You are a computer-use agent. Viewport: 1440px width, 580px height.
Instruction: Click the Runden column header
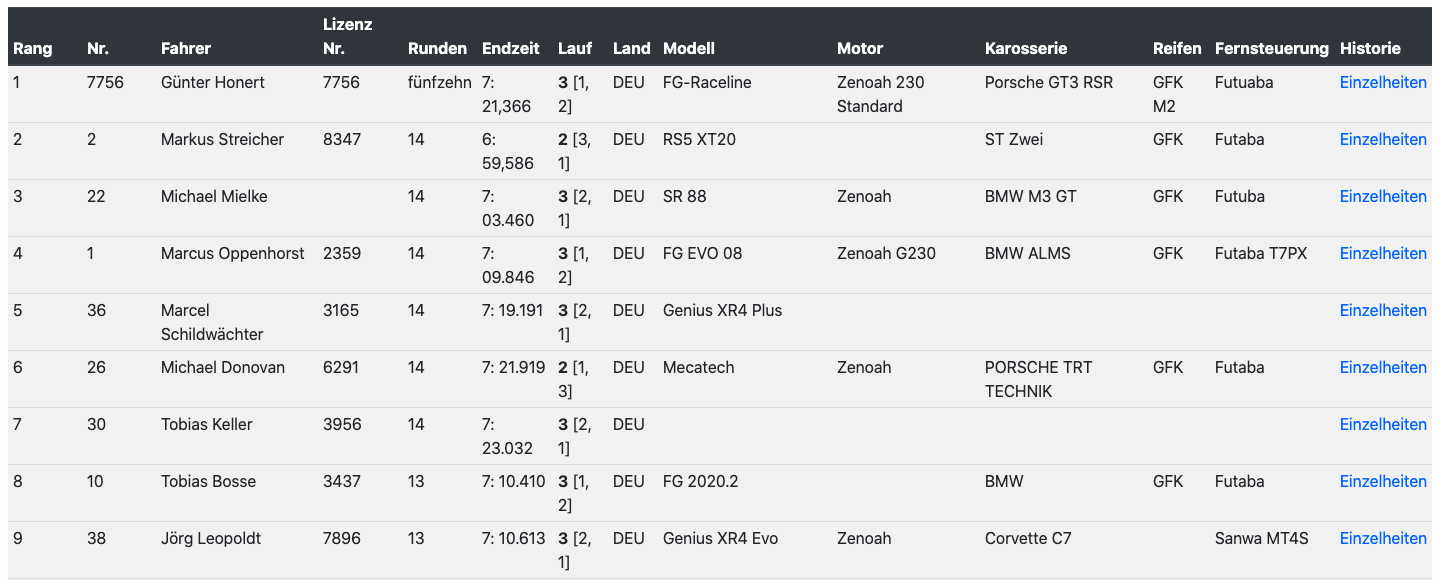pyautogui.click(x=437, y=49)
